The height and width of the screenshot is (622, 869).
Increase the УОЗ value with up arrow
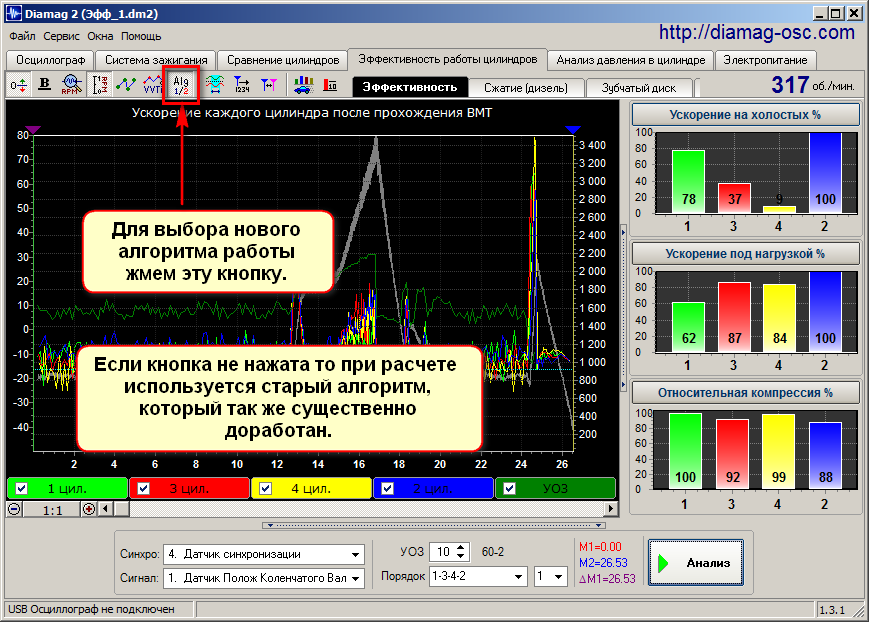461,548
